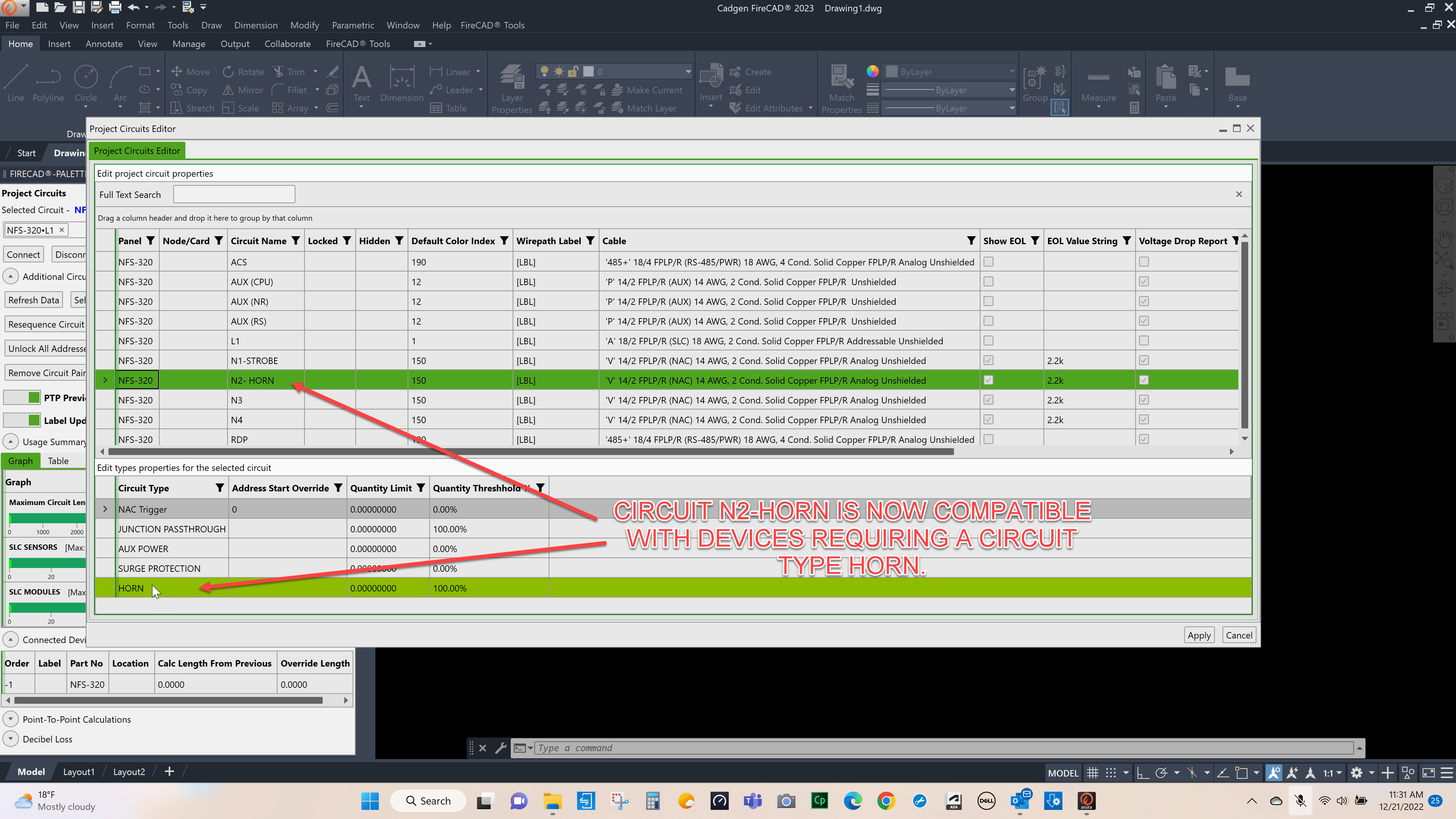Uncheck Voltage Drop Report for N1-STROBE
Image resolution: width=1456 pixels, height=819 pixels.
pos(1144,361)
